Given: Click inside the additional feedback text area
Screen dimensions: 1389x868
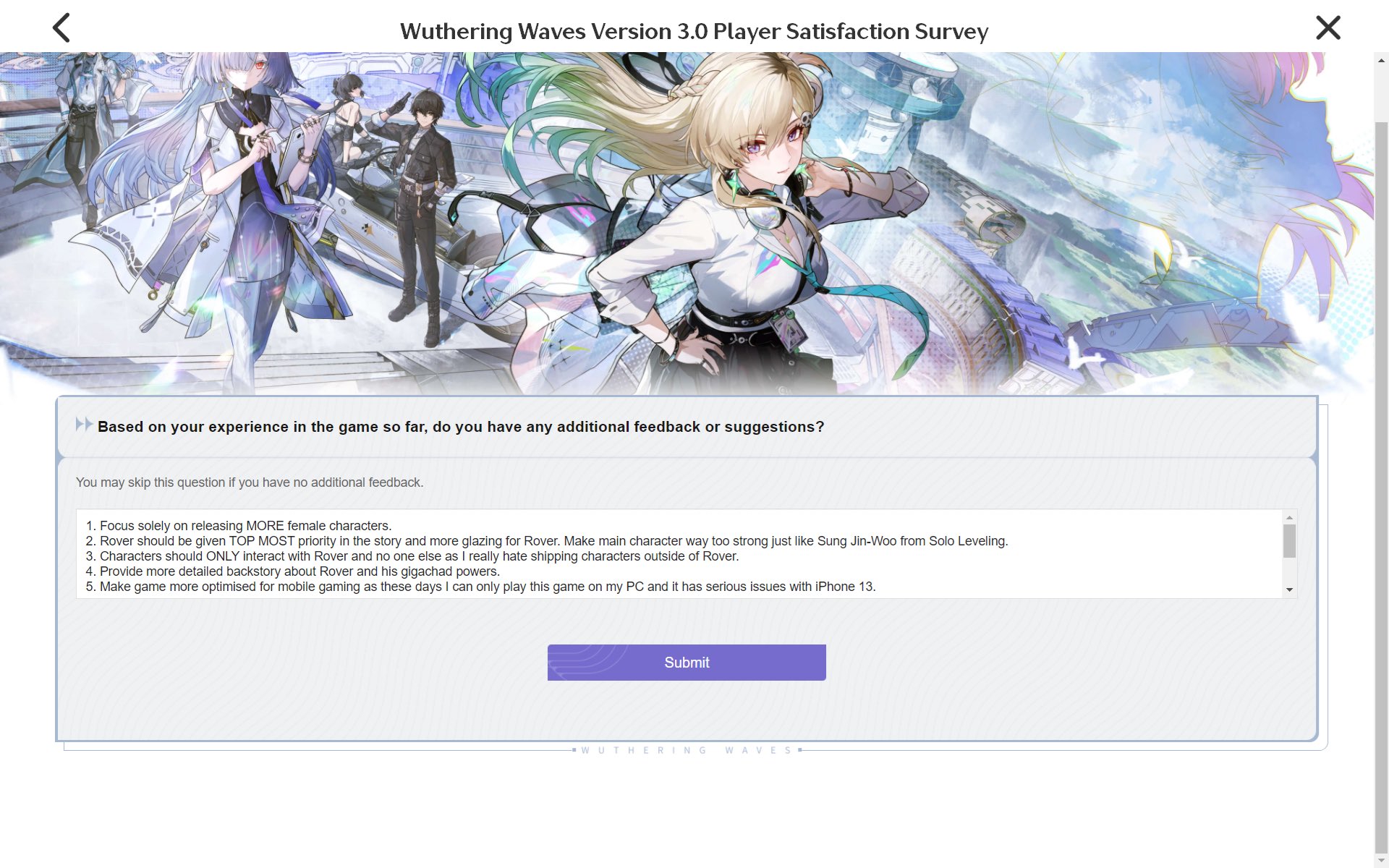Looking at the screenshot, I should 679,554.
